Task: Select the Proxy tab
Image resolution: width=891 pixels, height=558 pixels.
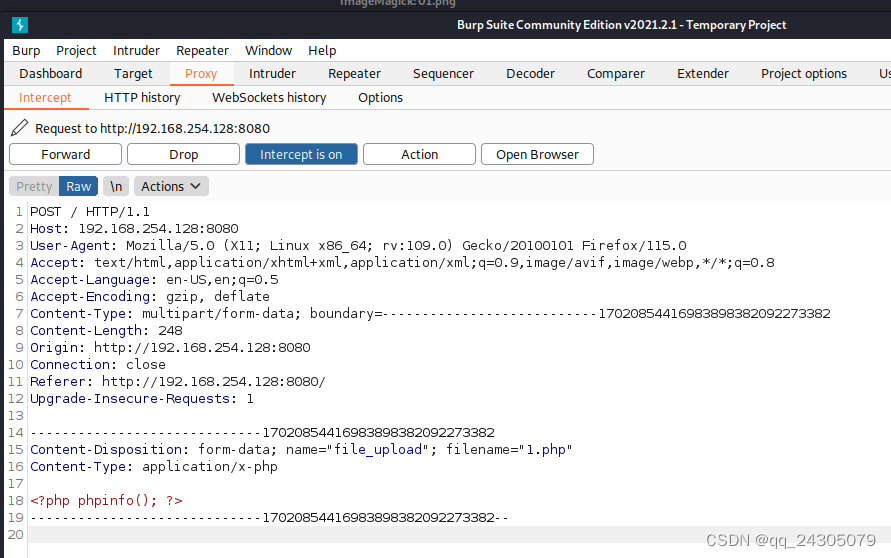Action: point(201,74)
